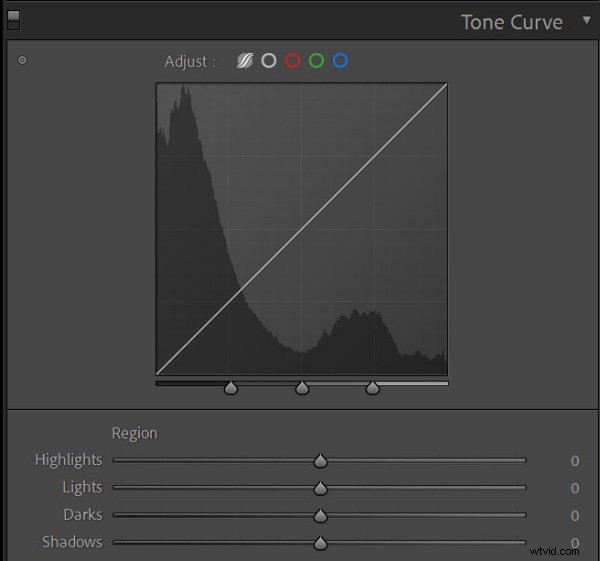This screenshot has height=561, width=600.
Task: Select the red channel curve circle
Action: (x=293, y=60)
